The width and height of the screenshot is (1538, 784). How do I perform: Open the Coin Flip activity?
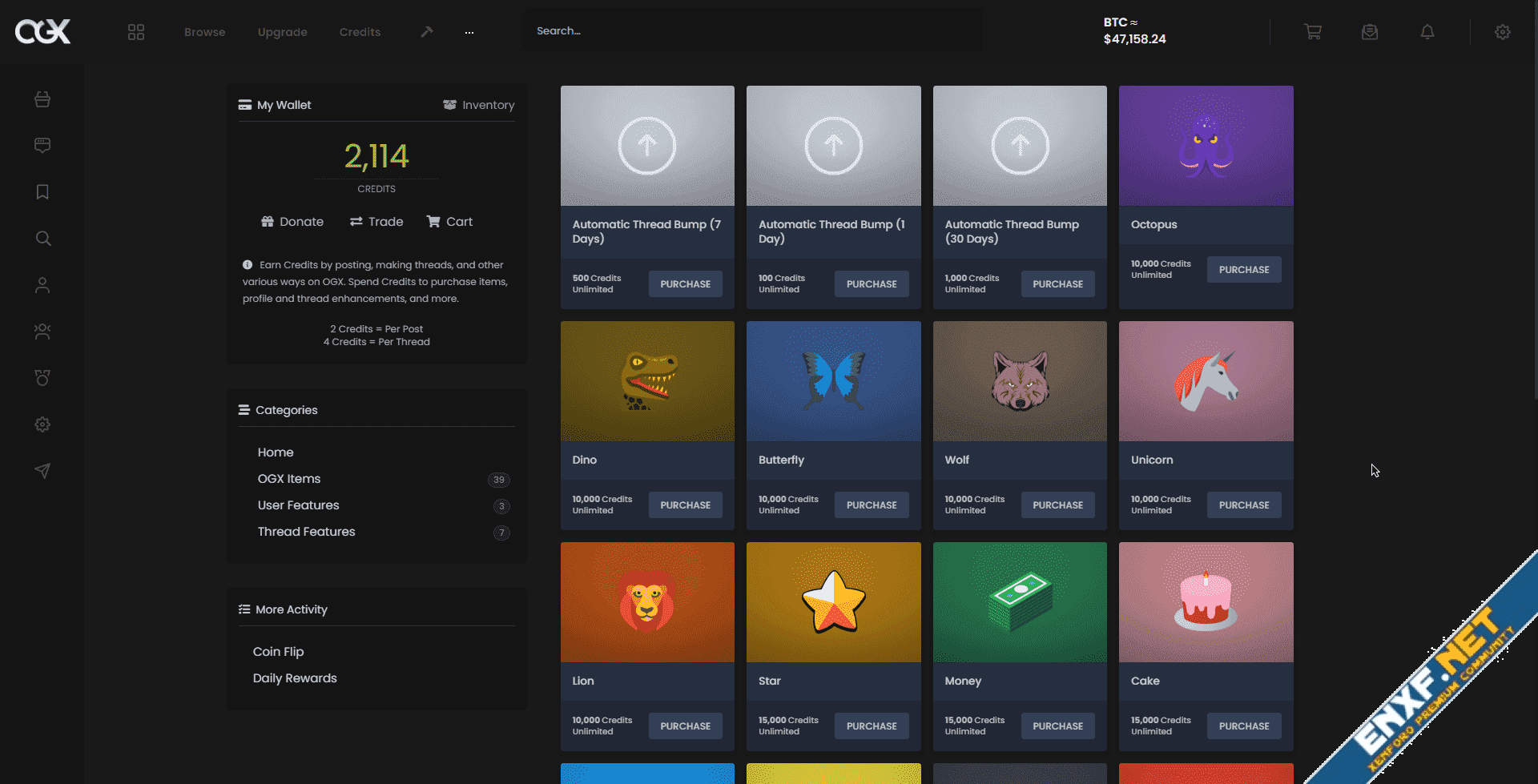click(278, 652)
